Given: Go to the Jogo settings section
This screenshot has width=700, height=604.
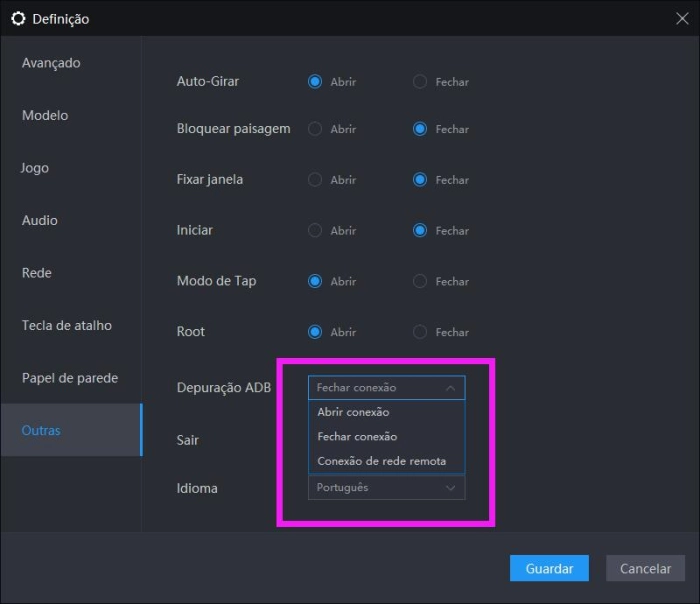Looking at the screenshot, I should pyautogui.click(x=35, y=168).
